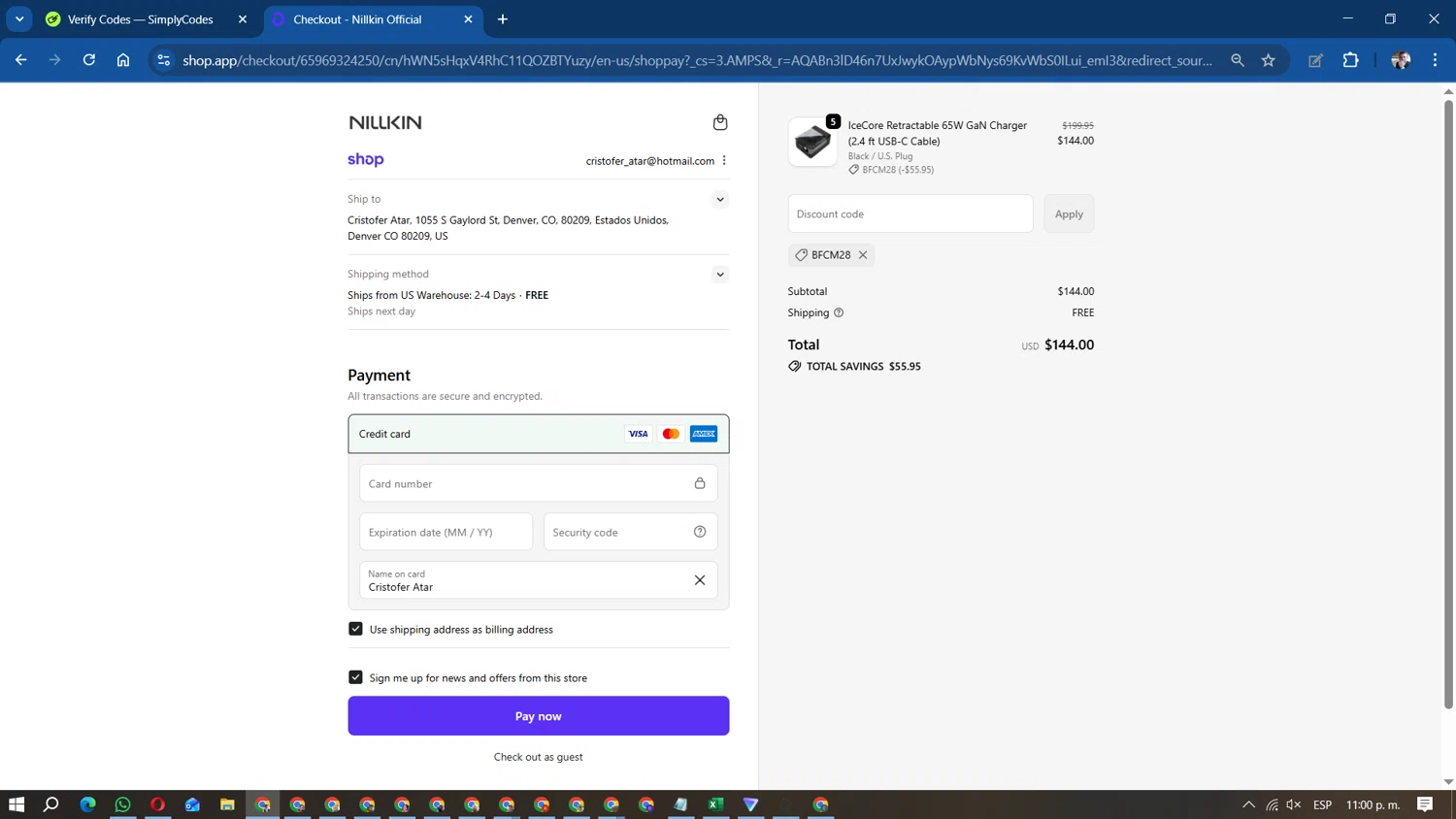Open account options beside cristofer_atar@hotmail.com
Image resolution: width=1456 pixels, height=819 pixels.
724,161
